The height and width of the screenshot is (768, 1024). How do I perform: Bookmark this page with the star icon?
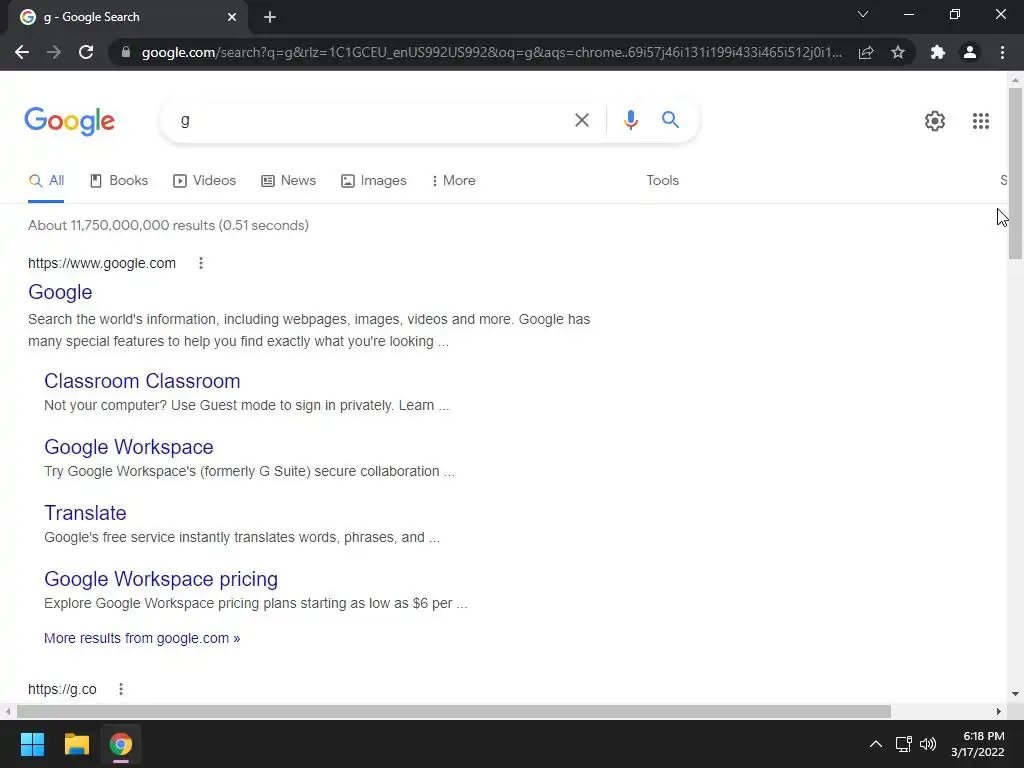pyautogui.click(x=898, y=52)
